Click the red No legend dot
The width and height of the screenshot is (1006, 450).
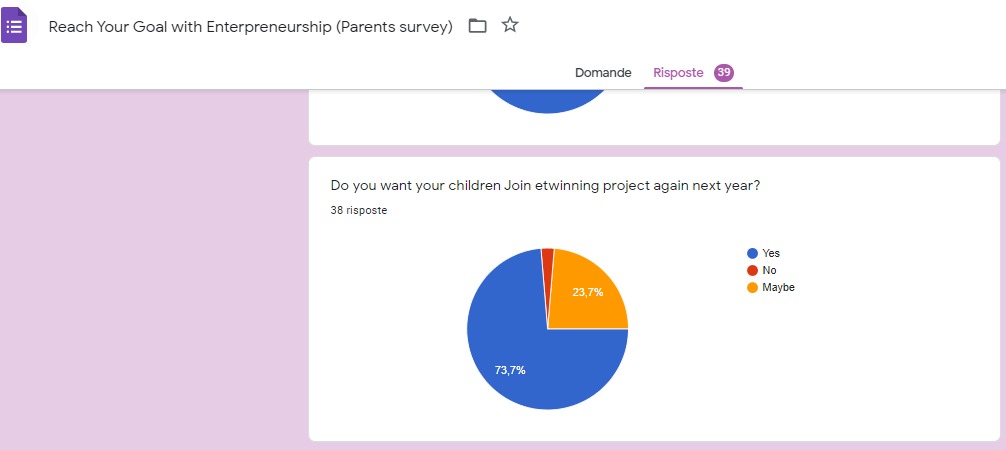[752, 271]
